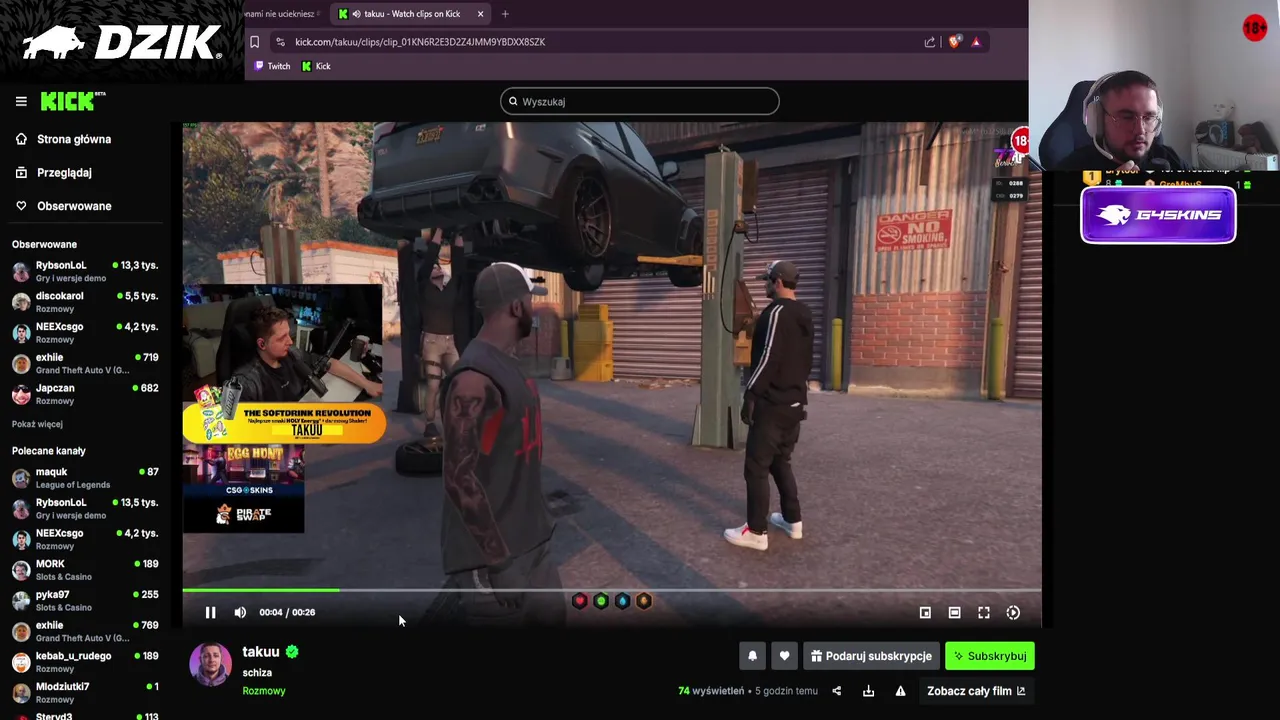Expand followed list with Pokaż więcej
The width and height of the screenshot is (1280, 720).
[37, 424]
